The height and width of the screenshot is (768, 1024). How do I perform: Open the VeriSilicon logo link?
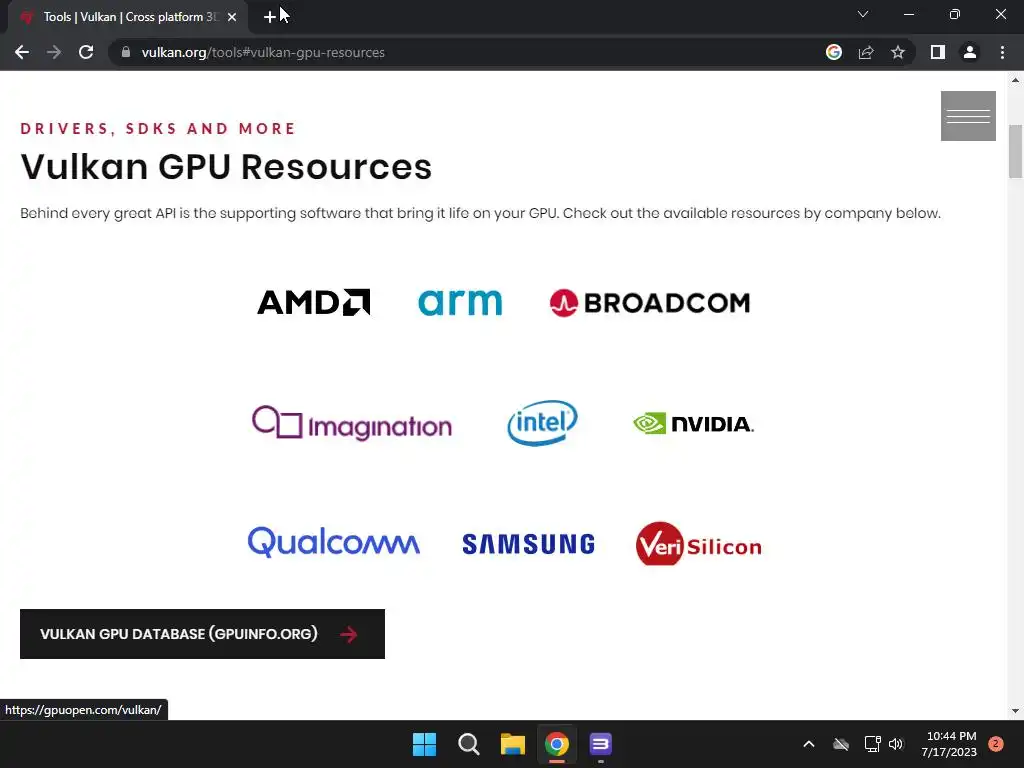pyautogui.click(x=698, y=543)
